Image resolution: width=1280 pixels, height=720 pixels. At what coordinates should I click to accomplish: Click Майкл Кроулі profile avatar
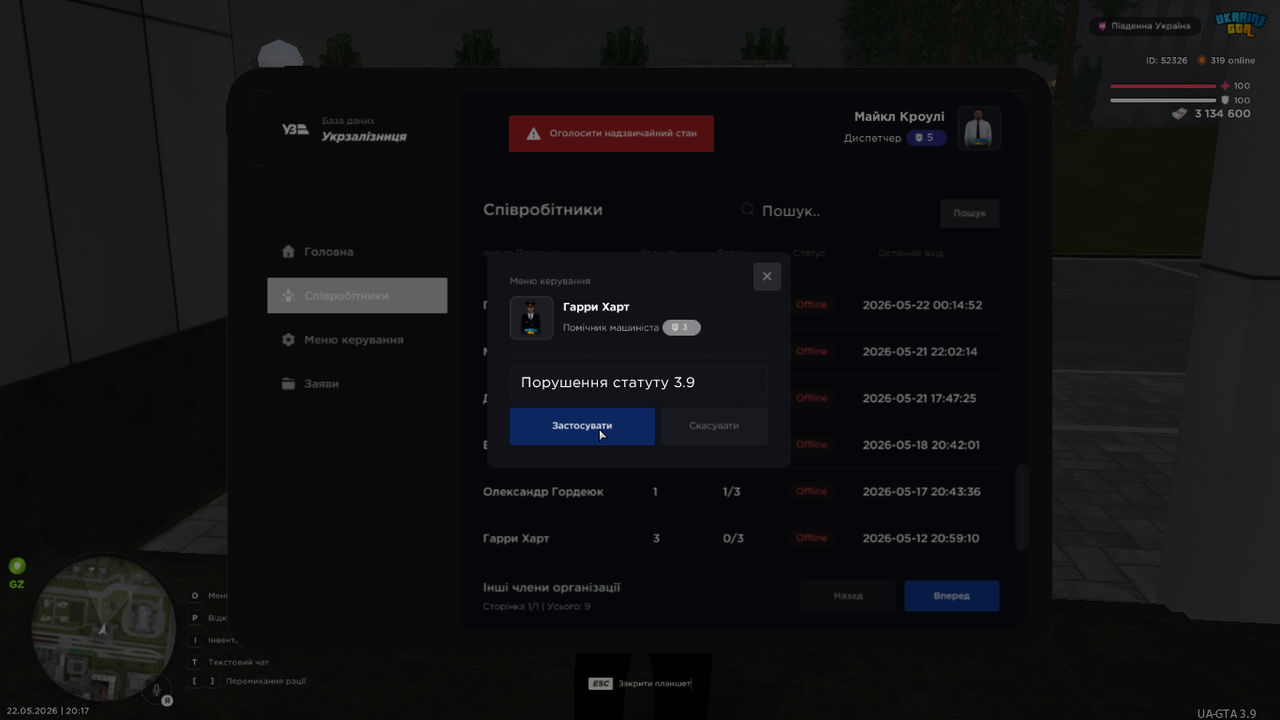click(979, 128)
